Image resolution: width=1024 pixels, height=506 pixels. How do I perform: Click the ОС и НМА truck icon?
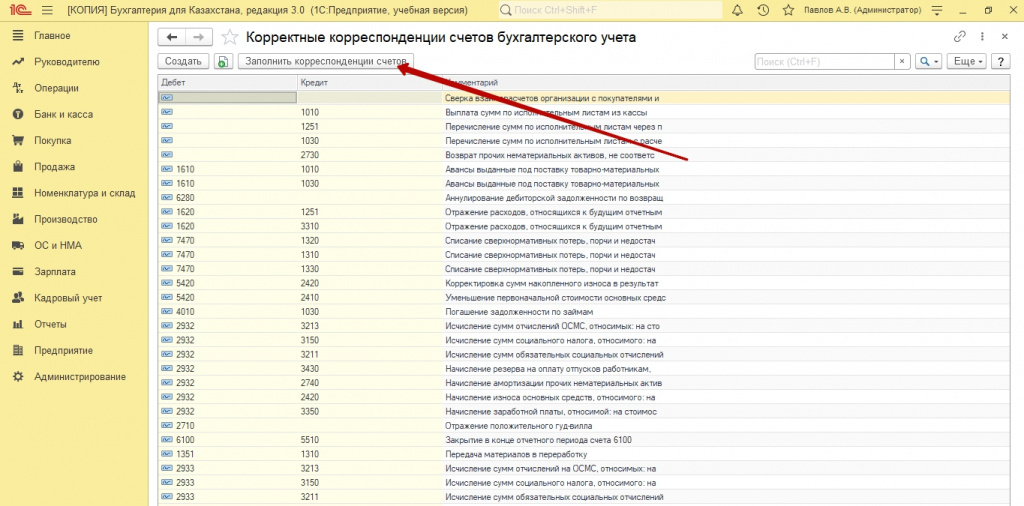click(x=18, y=245)
